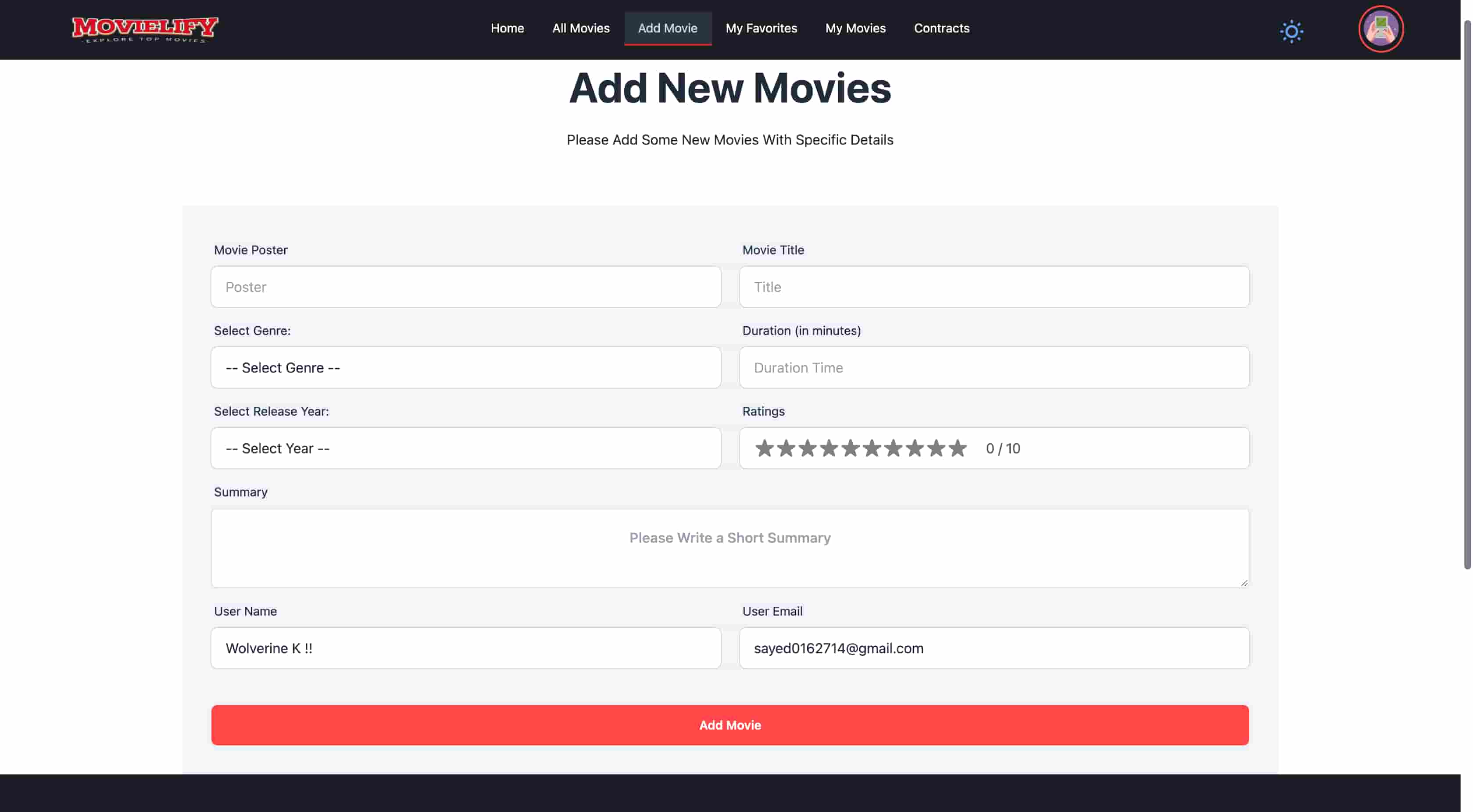1473x812 pixels.
Task: Click the "Add New Movies" heading
Action: coord(729,89)
